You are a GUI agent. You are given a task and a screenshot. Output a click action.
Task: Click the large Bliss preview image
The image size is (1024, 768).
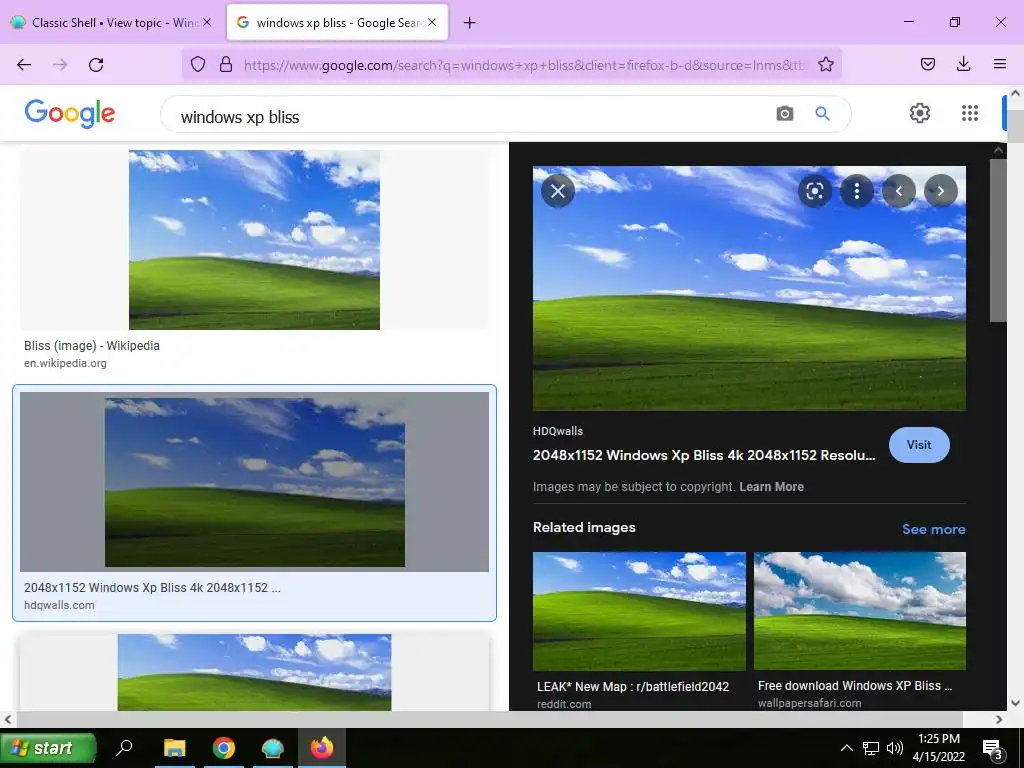(x=749, y=288)
